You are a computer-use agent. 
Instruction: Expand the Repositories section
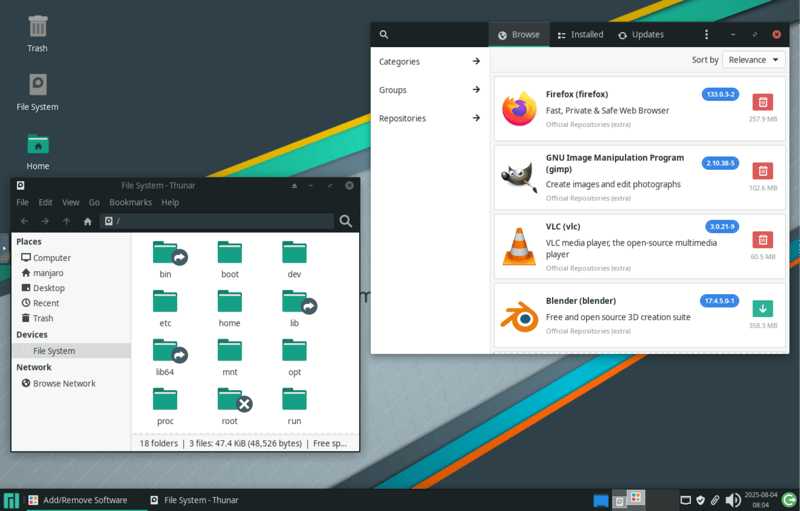pos(430,118)
